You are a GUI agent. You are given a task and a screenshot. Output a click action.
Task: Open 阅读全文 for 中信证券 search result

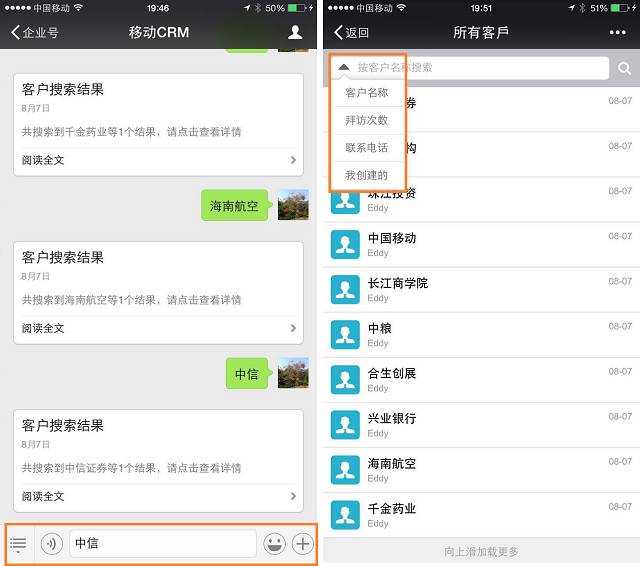pyautogui.click(x=158, y=496)
